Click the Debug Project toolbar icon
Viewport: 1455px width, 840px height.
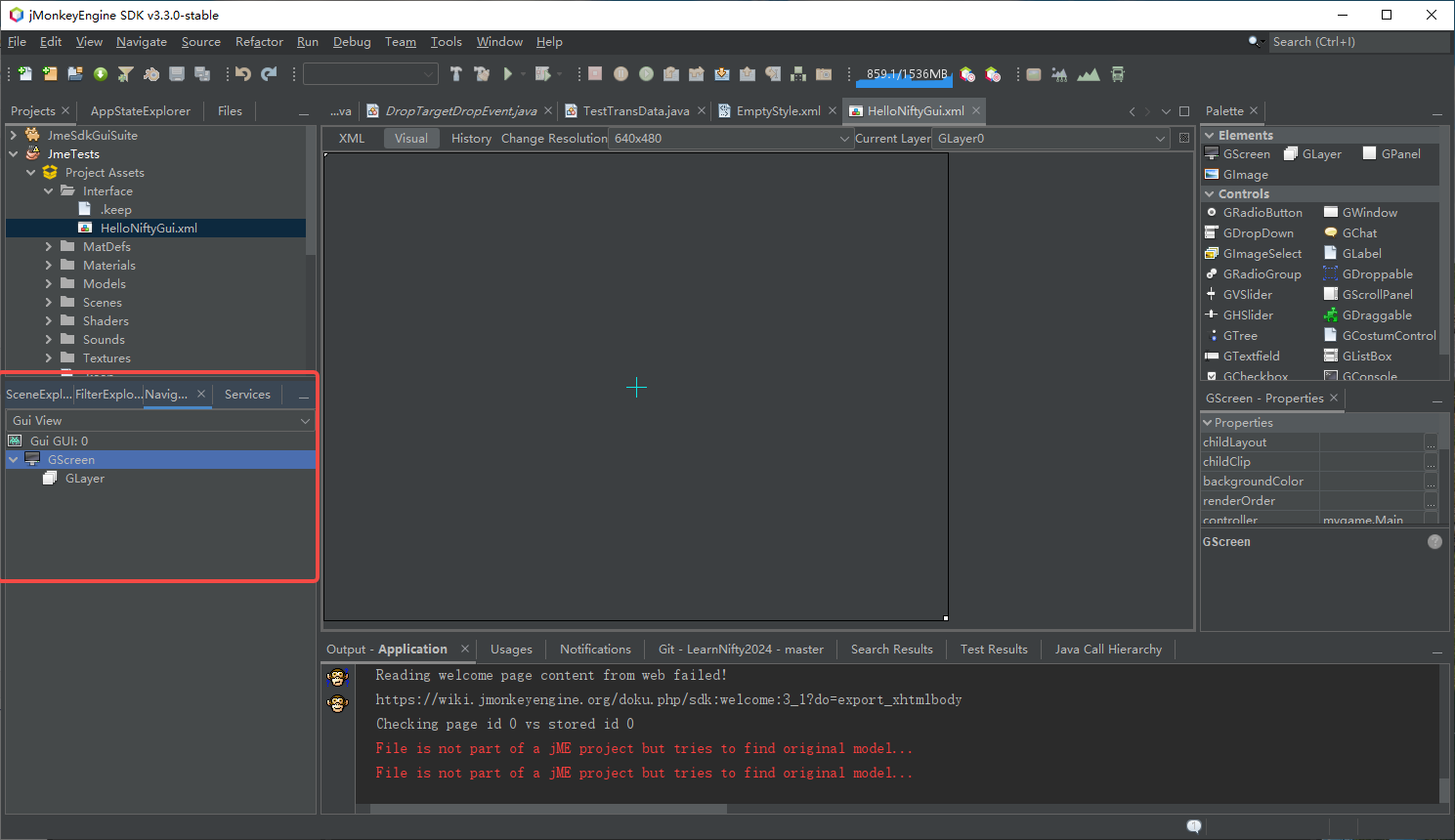542,74
